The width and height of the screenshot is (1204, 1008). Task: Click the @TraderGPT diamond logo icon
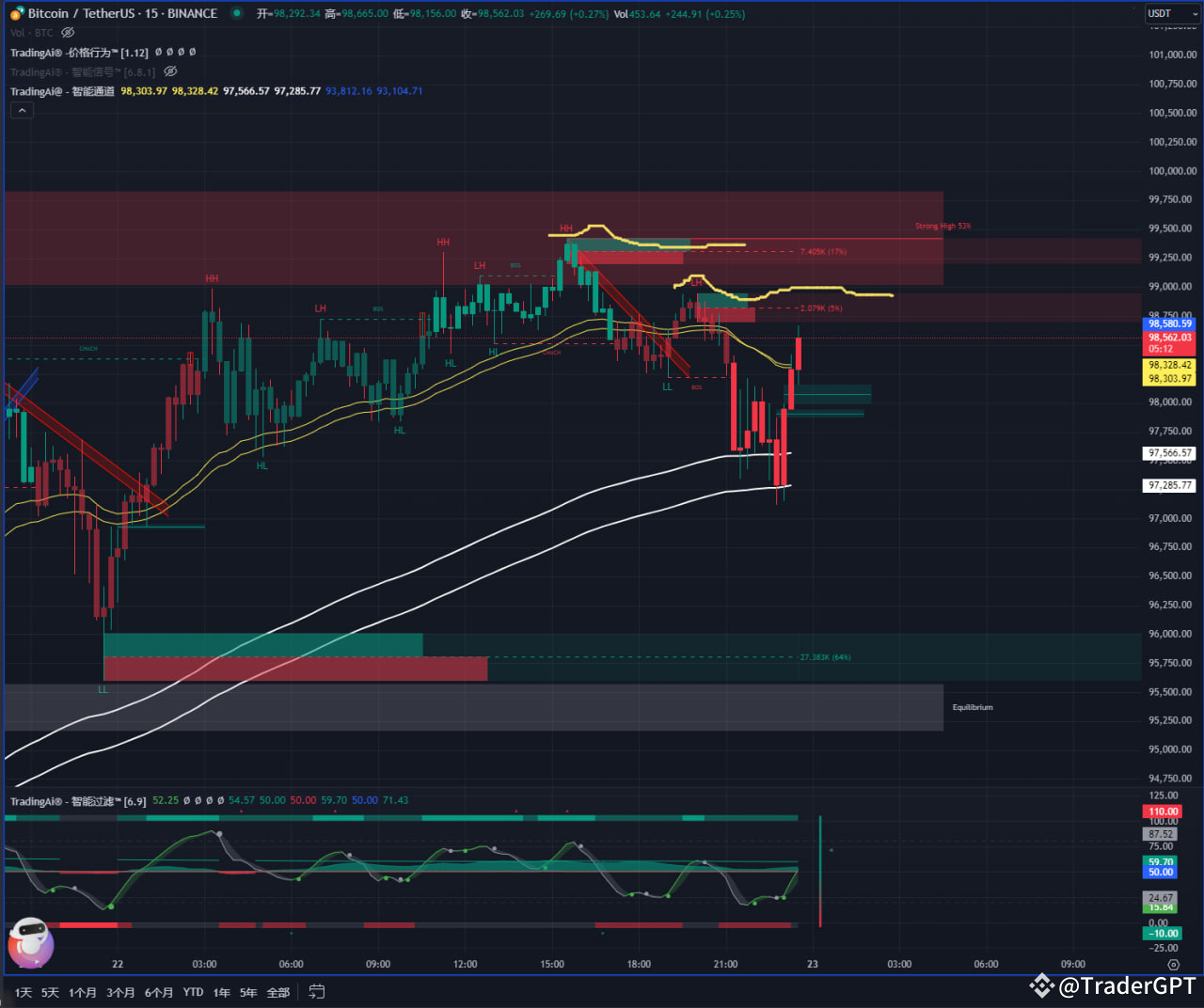tap(1040, 986)
